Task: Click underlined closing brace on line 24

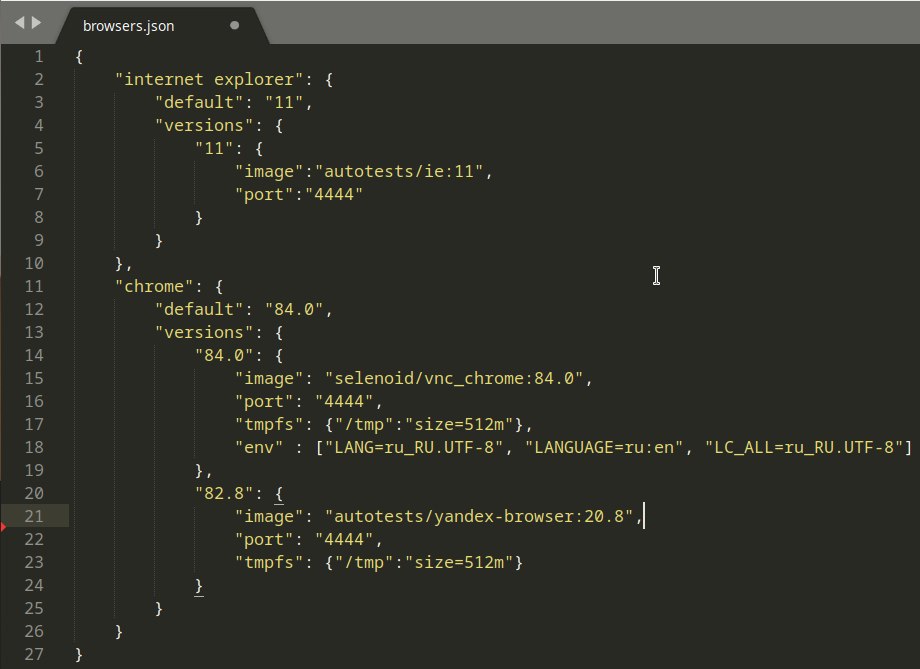Action: (199, 586)
